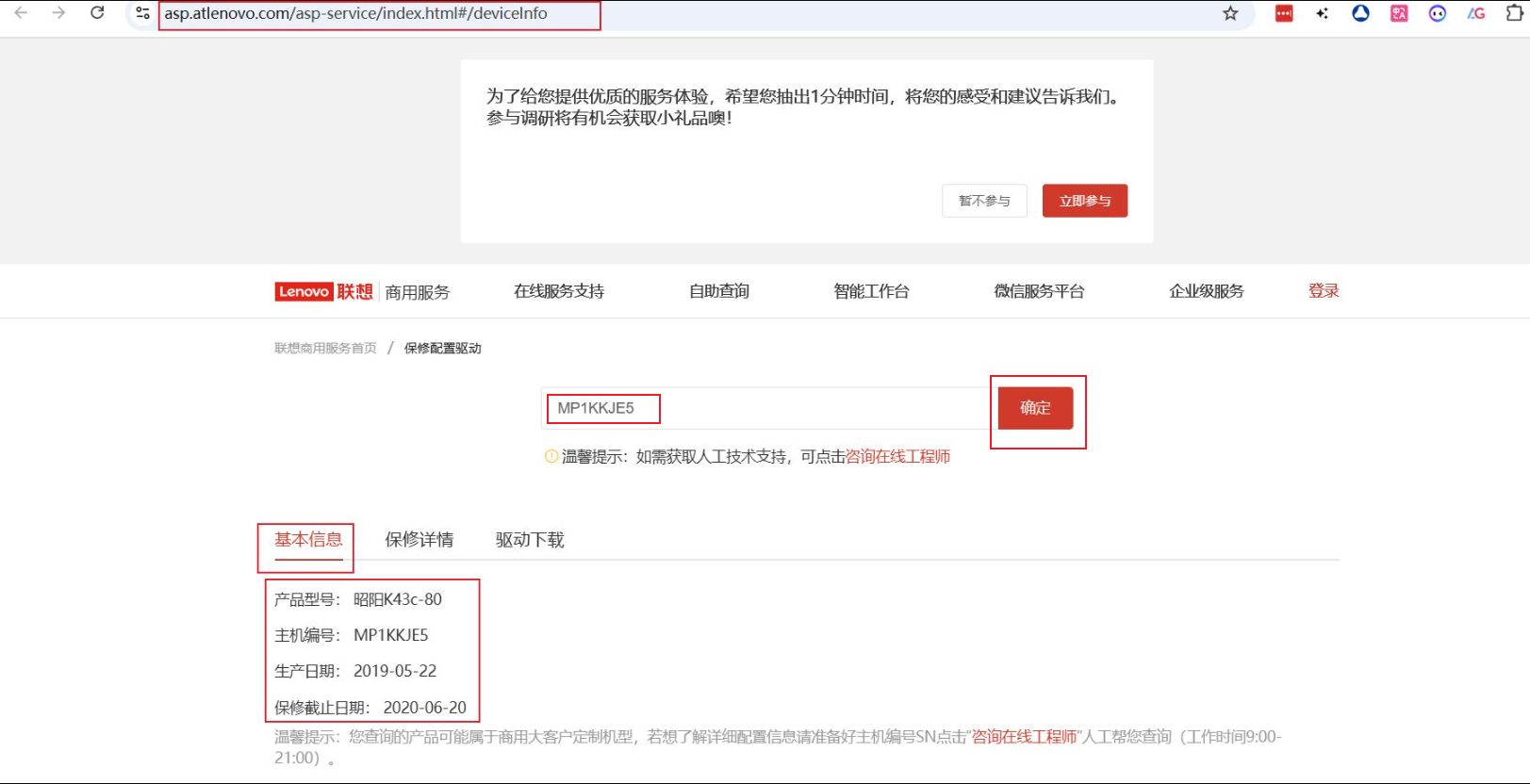
Task: Click the browser forward arrow
Action: click(x=58, y=13)
